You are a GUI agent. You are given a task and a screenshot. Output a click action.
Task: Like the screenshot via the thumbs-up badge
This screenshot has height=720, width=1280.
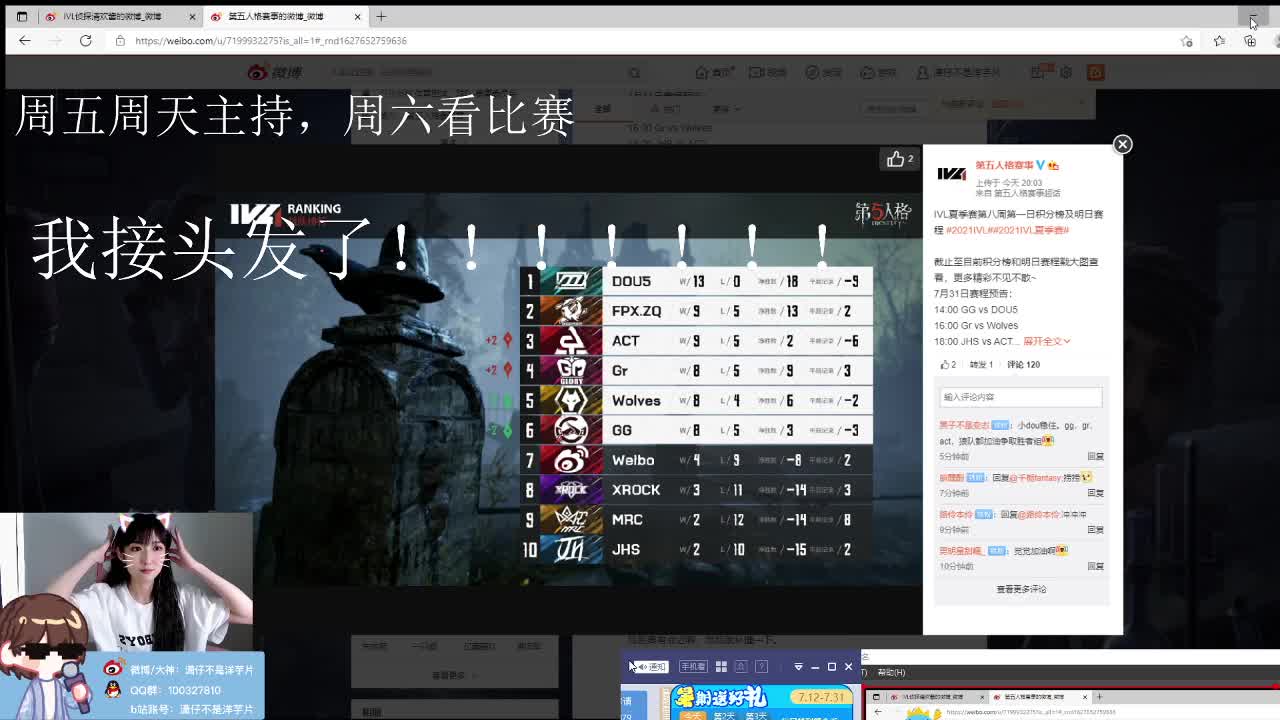click(x=897, y=159)
